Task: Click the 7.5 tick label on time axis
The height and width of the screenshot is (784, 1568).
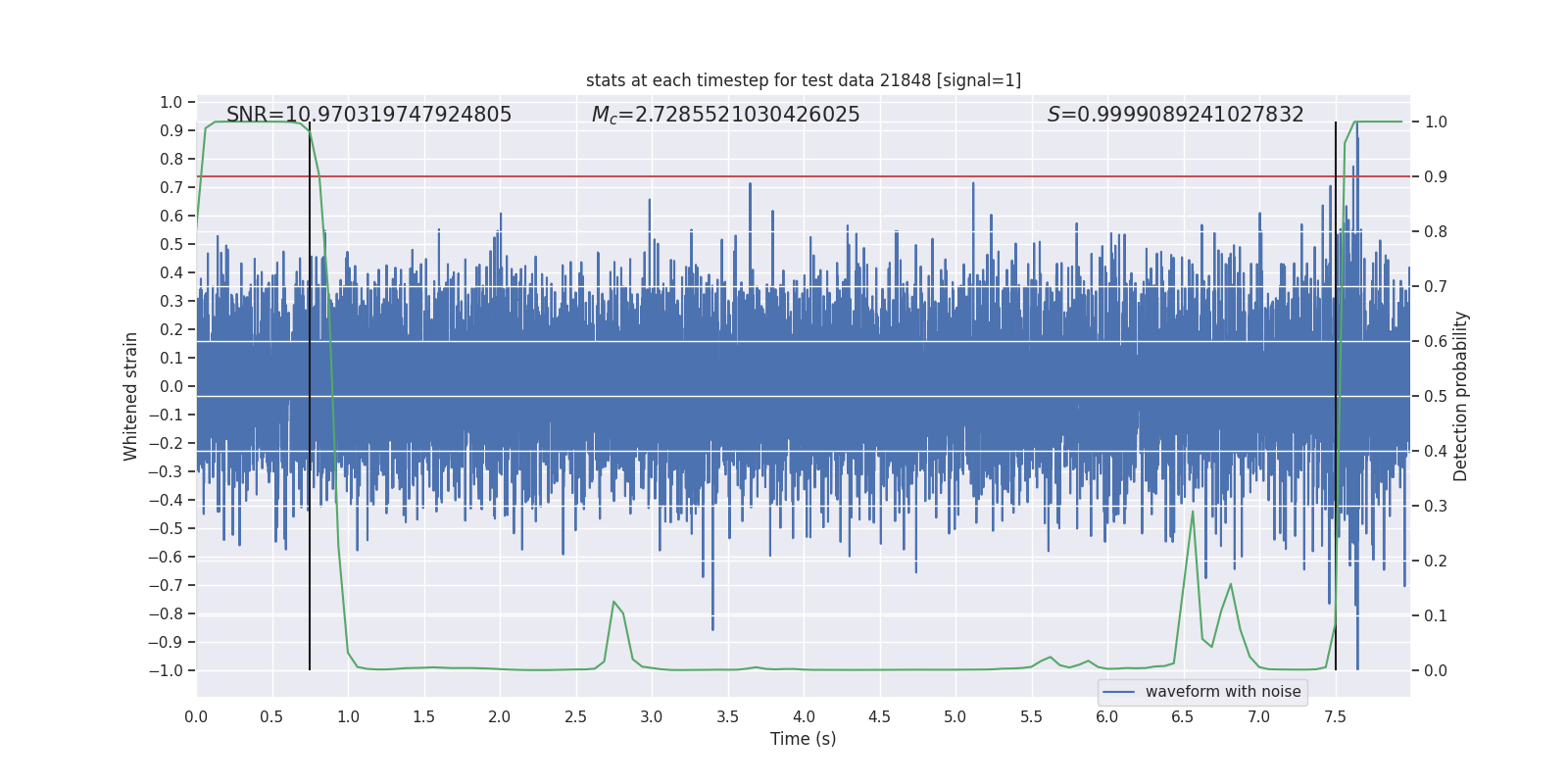Action: coord(1335,716)
